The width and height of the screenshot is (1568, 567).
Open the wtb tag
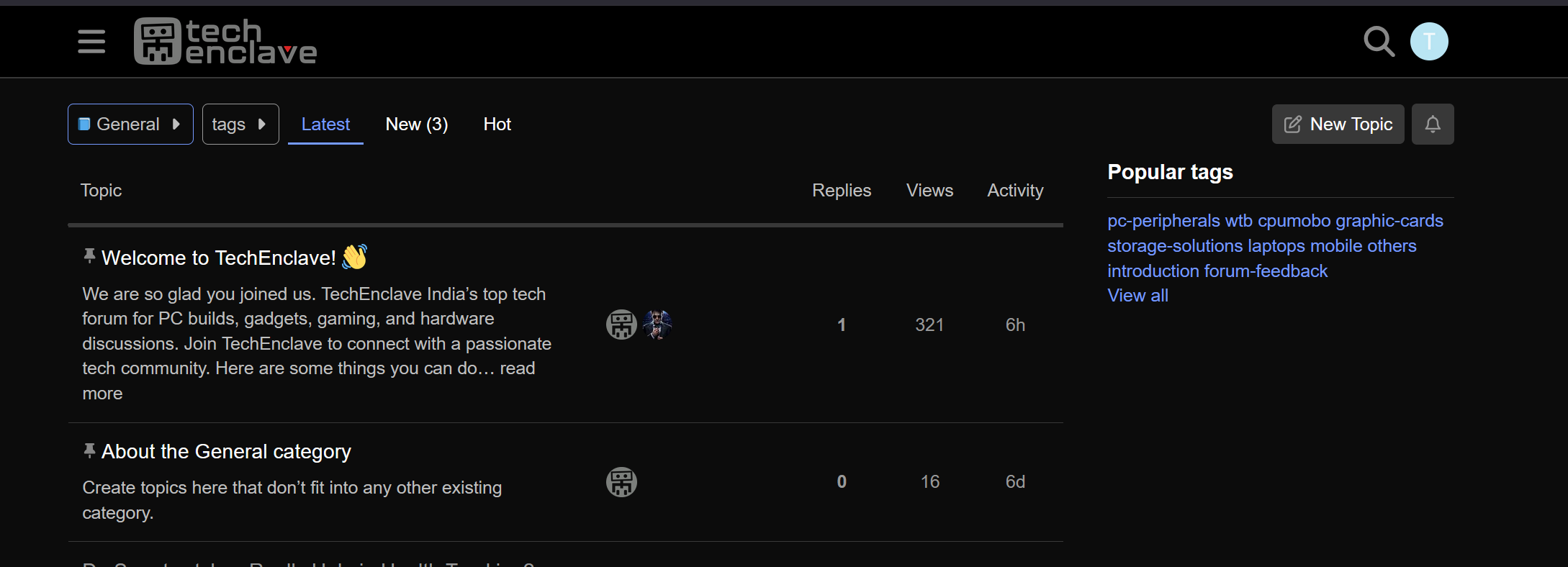pos(1239,221)
